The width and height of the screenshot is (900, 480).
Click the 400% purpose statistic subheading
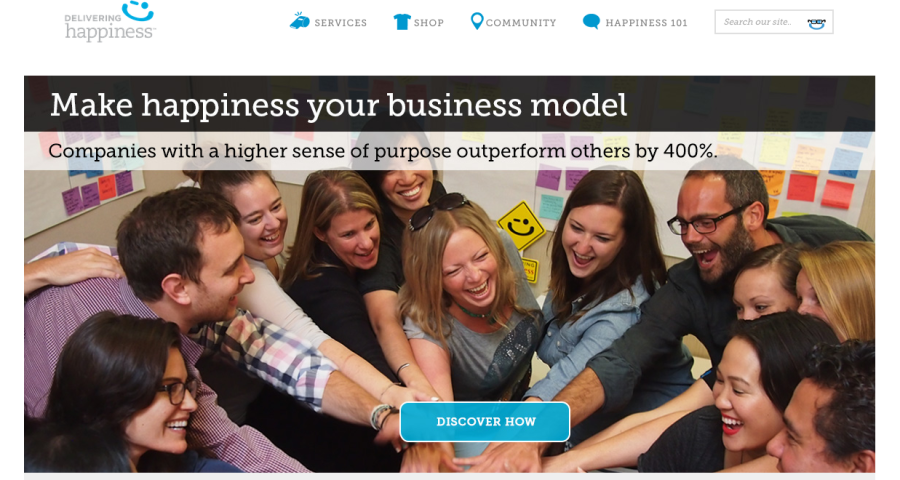[383, 151]
